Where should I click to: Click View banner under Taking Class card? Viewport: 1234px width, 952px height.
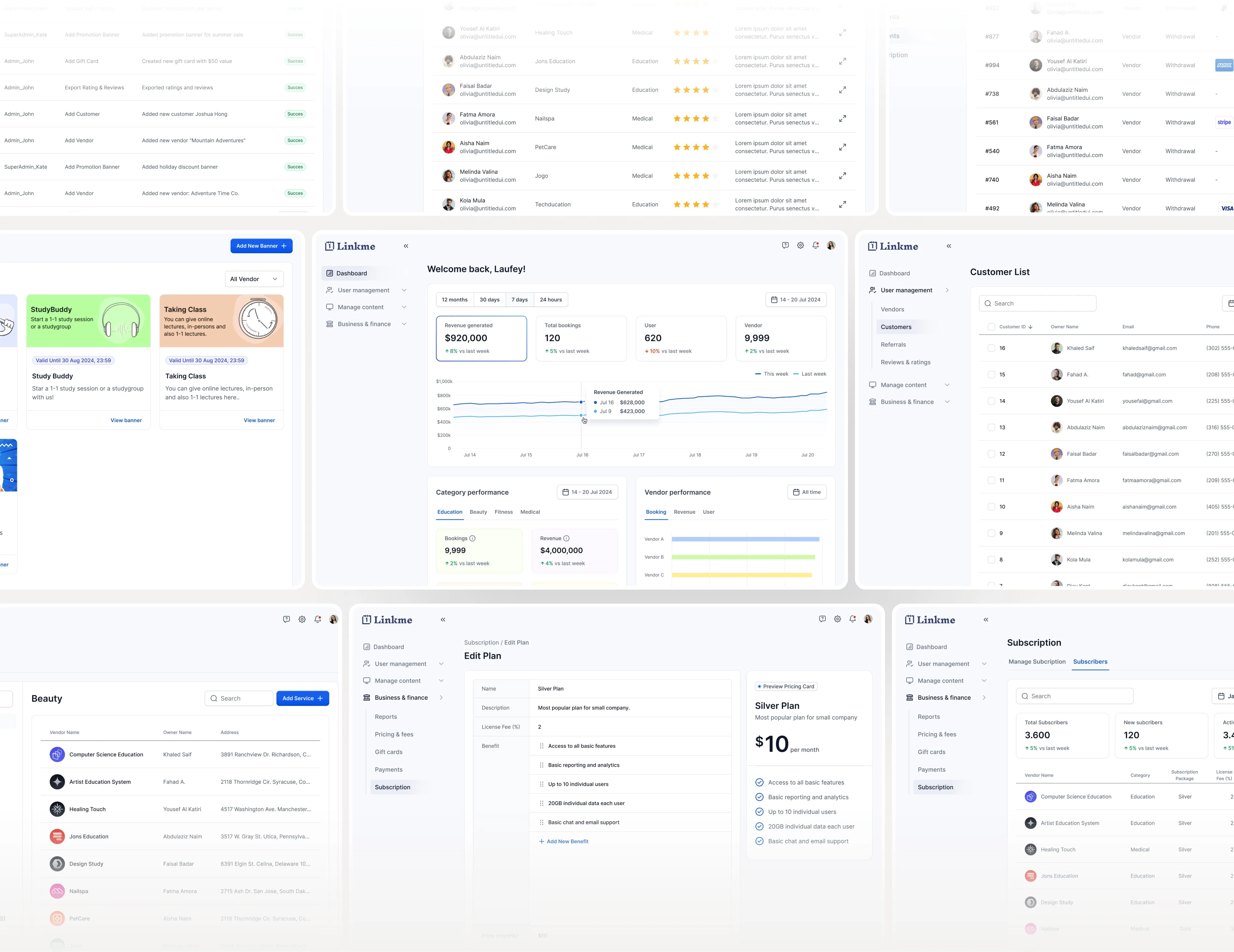pyautogui.click(x=259, y=420)
